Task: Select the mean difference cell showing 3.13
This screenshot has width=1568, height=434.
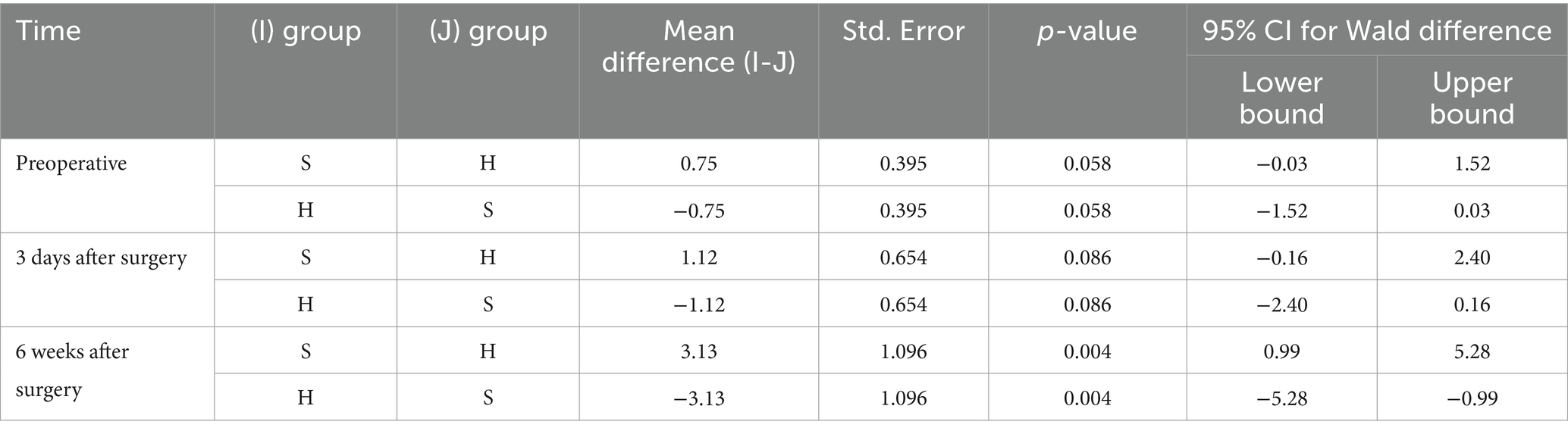Action: 698,351
